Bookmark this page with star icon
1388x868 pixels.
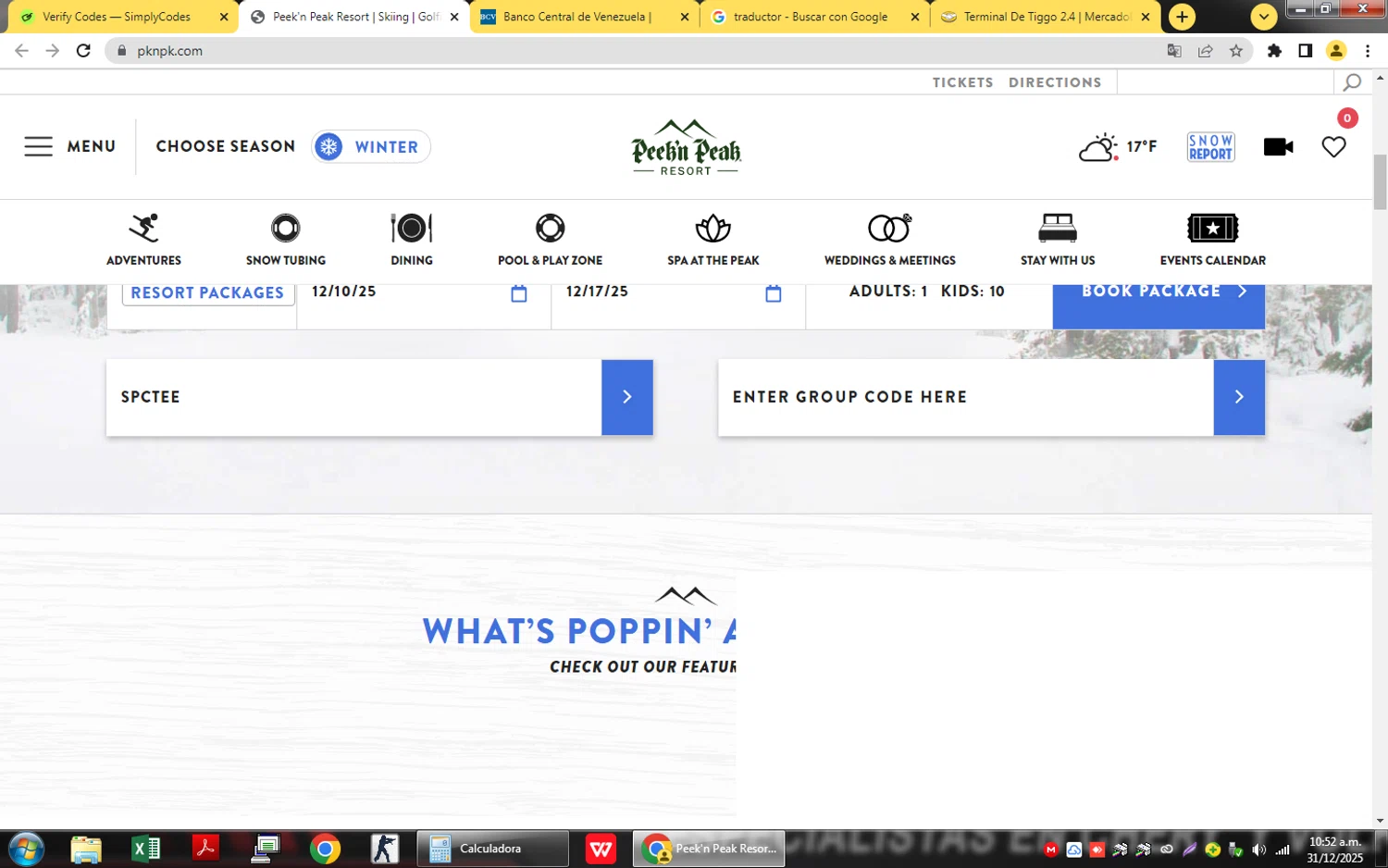(x=1236, y=51)
